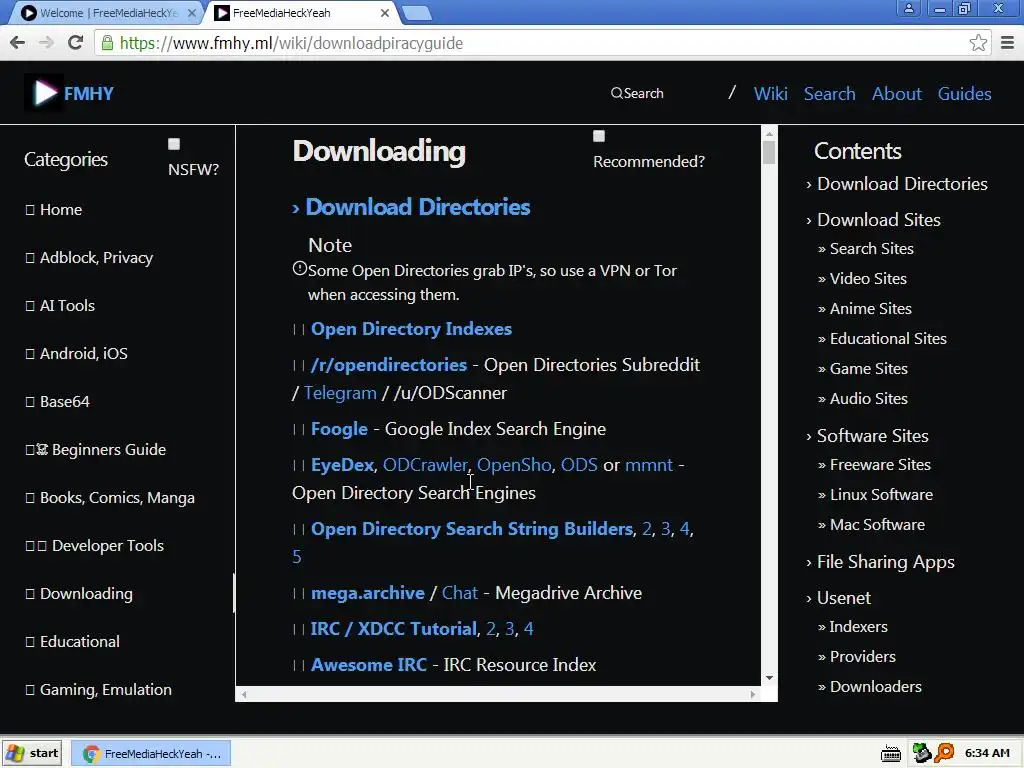Collapse the Download Directories heading chevron
The image size is (1024, 768).
pyautogui.click(x=296, y=208)
